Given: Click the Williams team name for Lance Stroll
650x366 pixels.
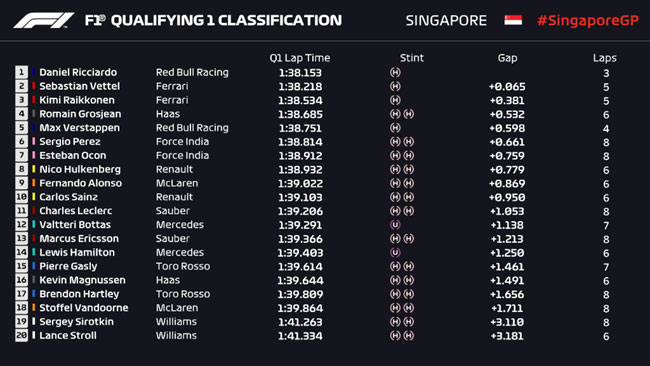Looking at the screenshot, I should (x=176, y=335).
